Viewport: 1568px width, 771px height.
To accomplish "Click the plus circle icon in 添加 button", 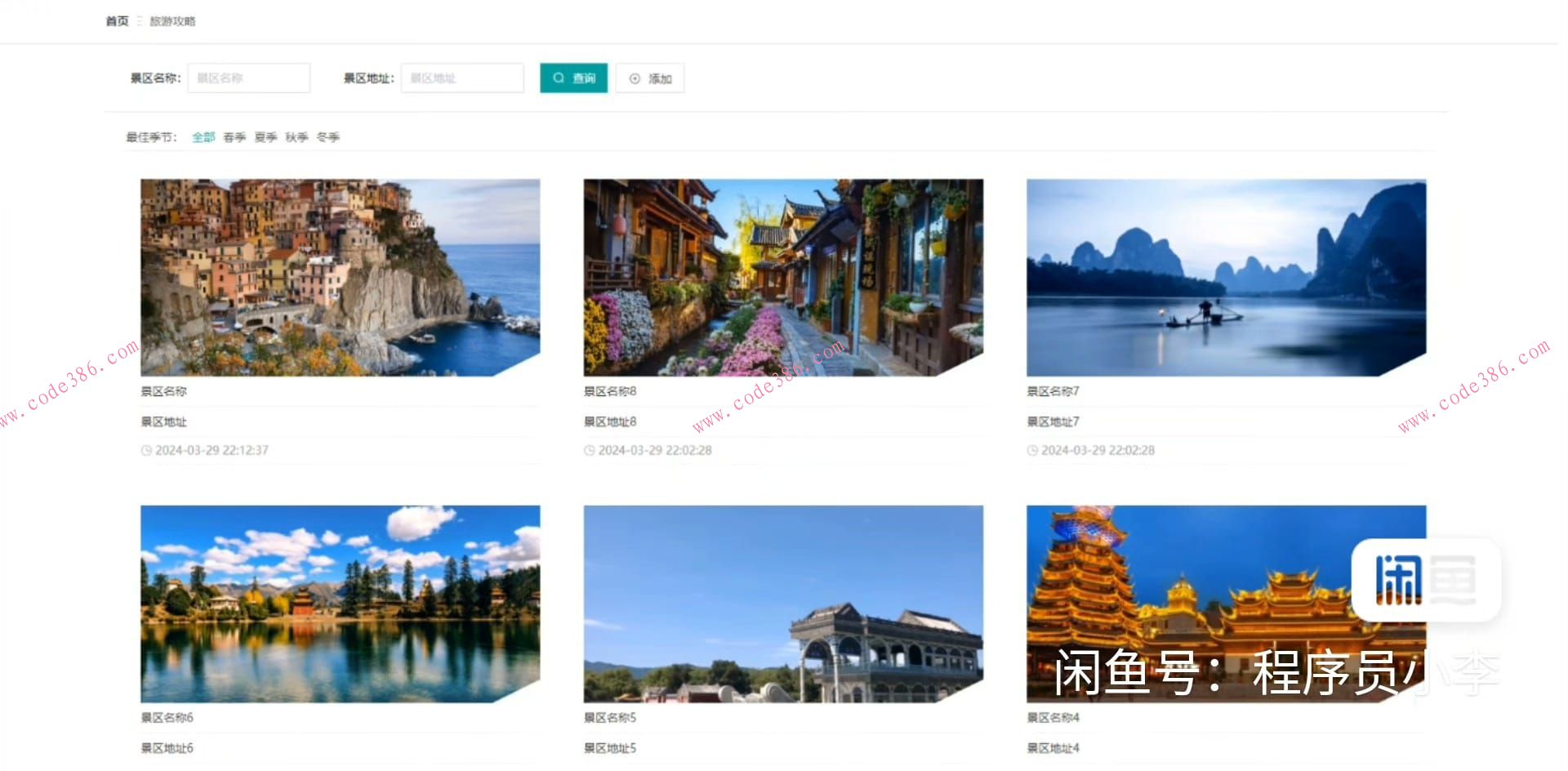I will (635, 78).
